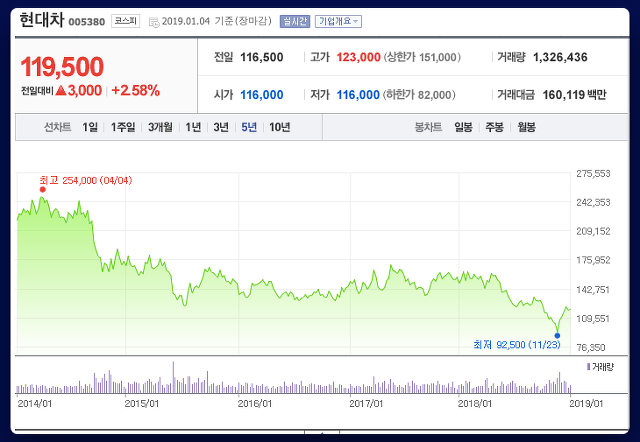640x442 pixels.
Task: Click the blue 최저 92,500 low marker
Action: [557, 335]
